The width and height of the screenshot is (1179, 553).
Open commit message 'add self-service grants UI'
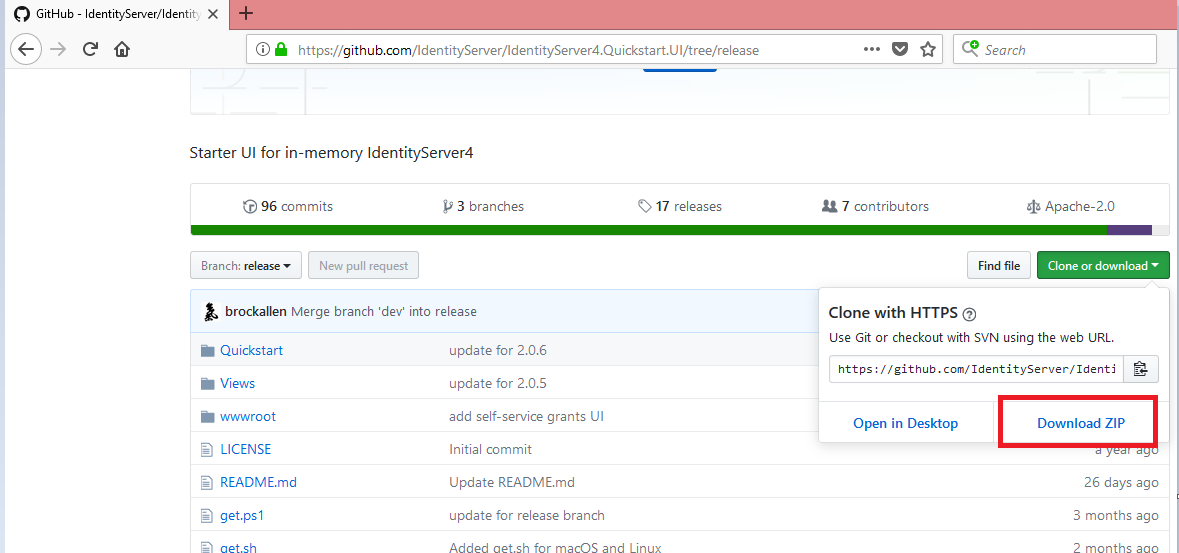pos(526,417)
